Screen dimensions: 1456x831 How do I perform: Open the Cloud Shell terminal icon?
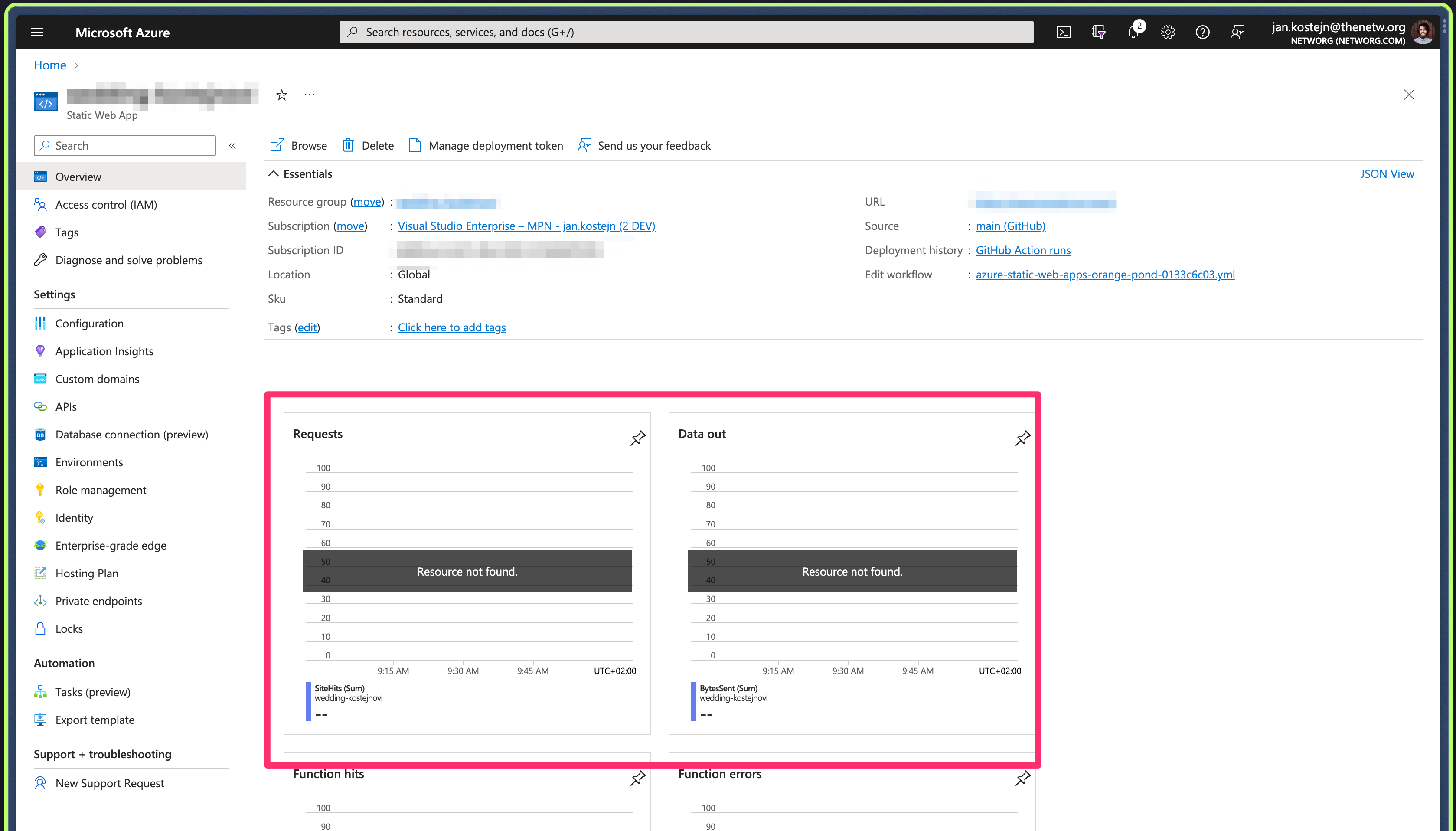pos(1064,32)
